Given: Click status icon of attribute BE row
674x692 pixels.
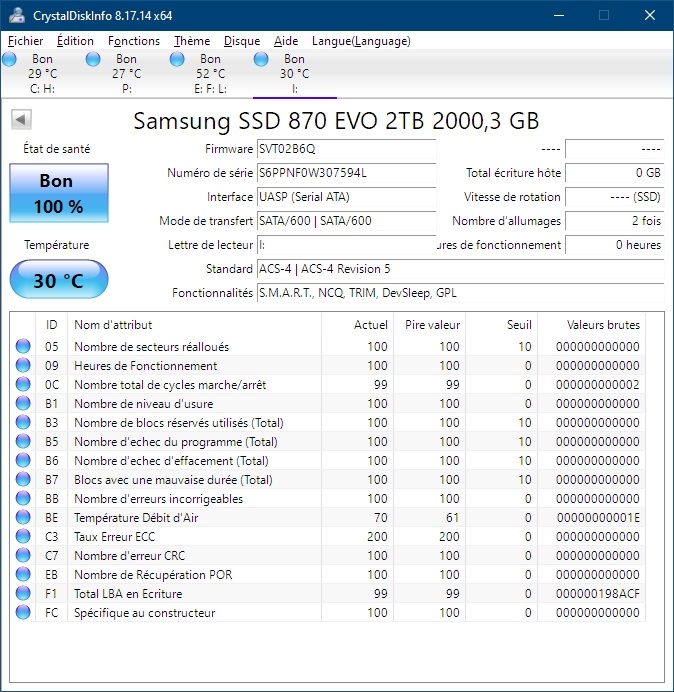Looking at the screenshot, I should 23,517.
